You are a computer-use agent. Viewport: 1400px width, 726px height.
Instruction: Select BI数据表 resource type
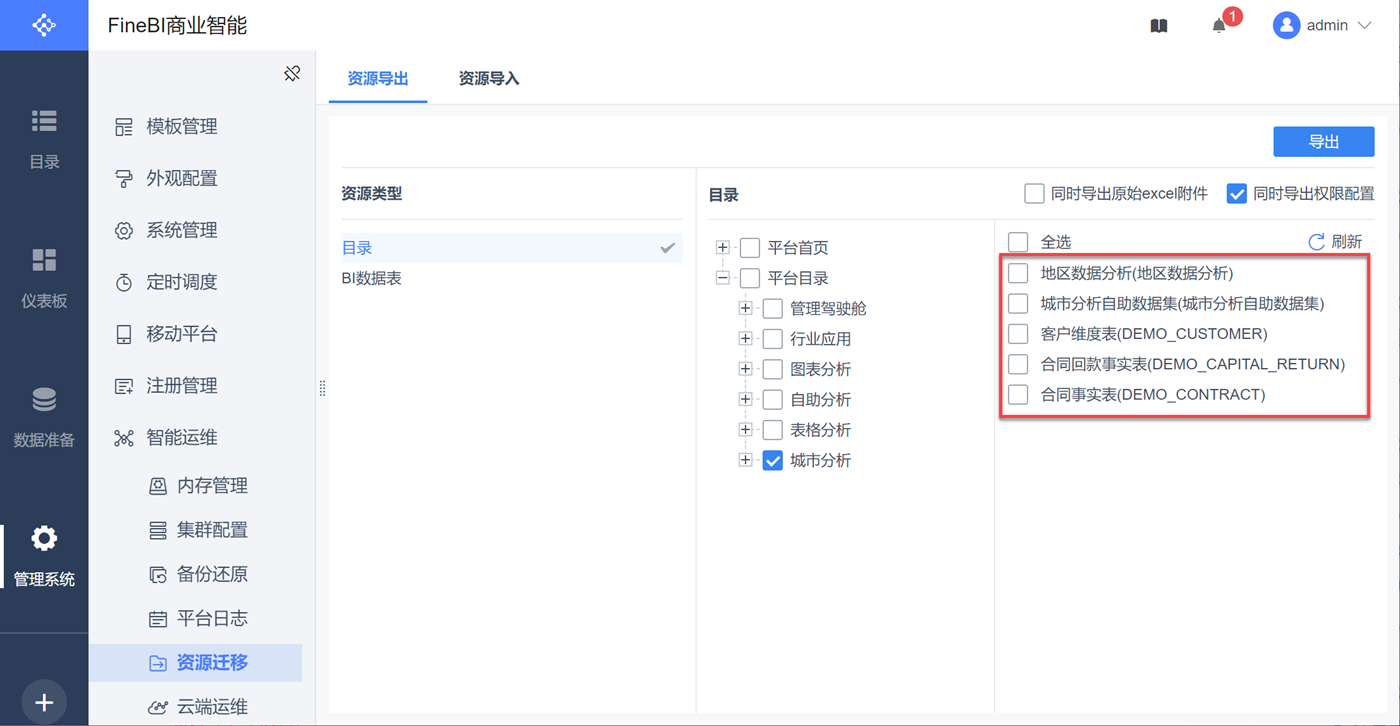pyautogui.click(x=372, y=278)
